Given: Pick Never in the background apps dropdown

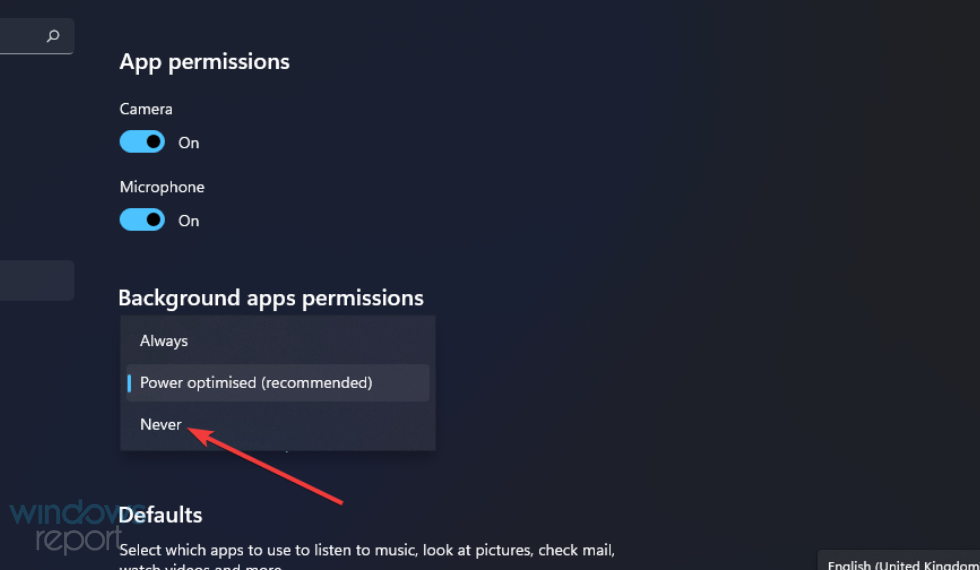Looking at the screenshot, I should [x=161, y=425].
